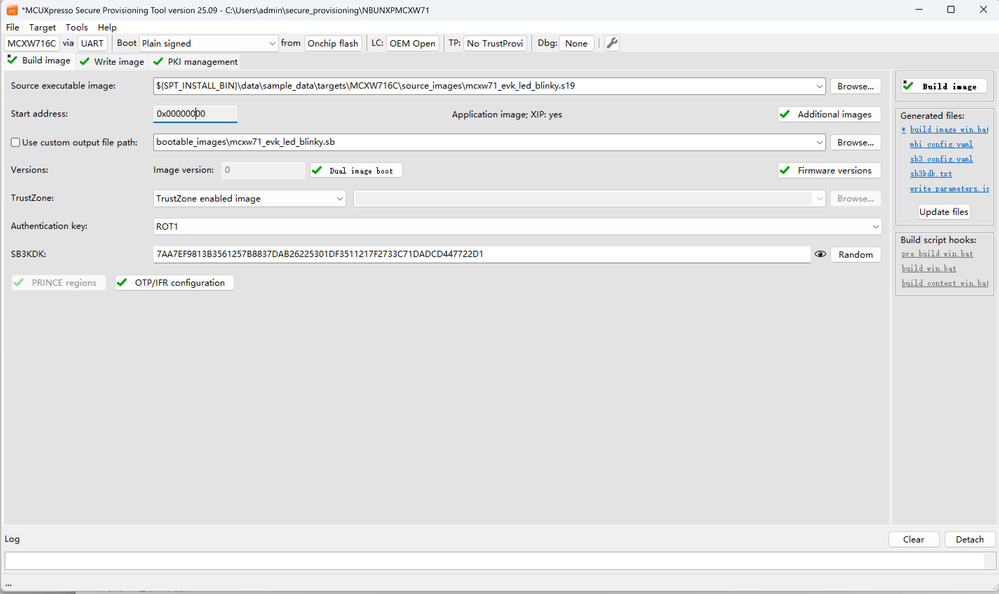The image size is (999, 594).
Task: Open Help menu
Action: point(107,27)
